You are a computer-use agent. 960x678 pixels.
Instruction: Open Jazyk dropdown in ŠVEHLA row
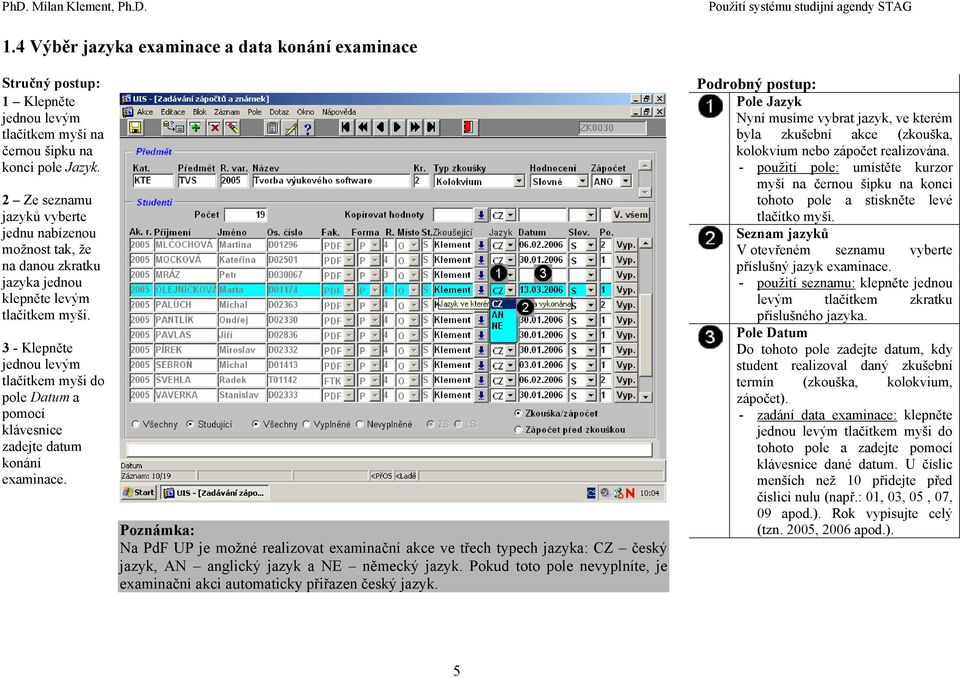[x=511, y=380]
